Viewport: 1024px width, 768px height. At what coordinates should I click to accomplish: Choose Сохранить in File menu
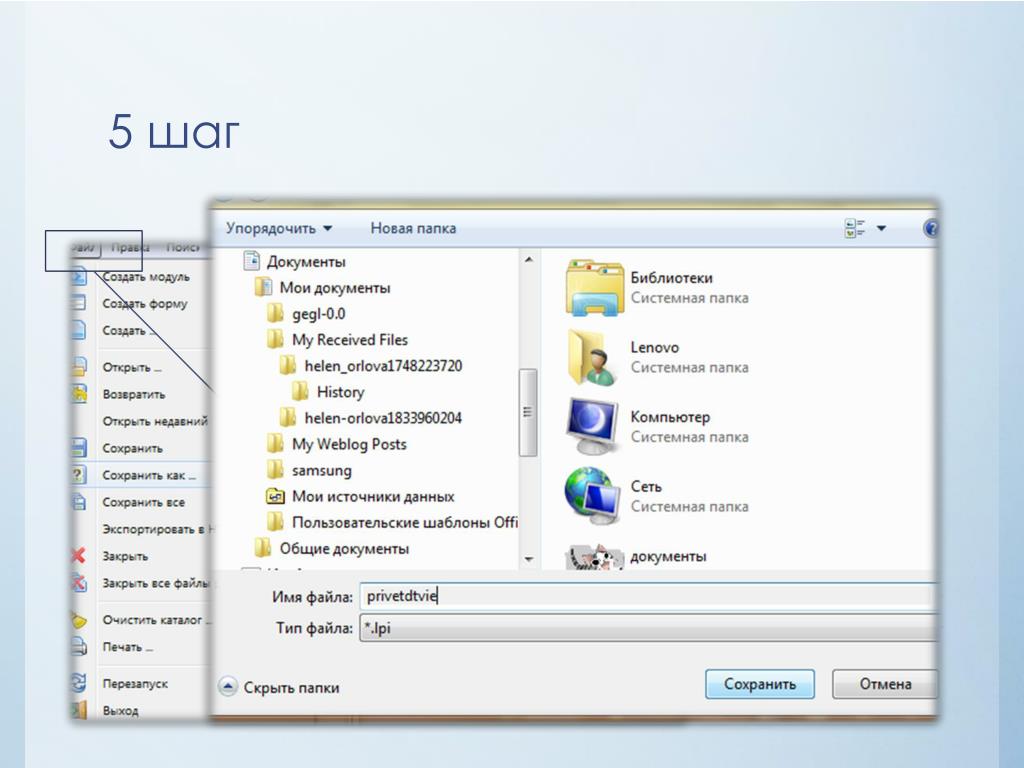(x=133, y=449)
